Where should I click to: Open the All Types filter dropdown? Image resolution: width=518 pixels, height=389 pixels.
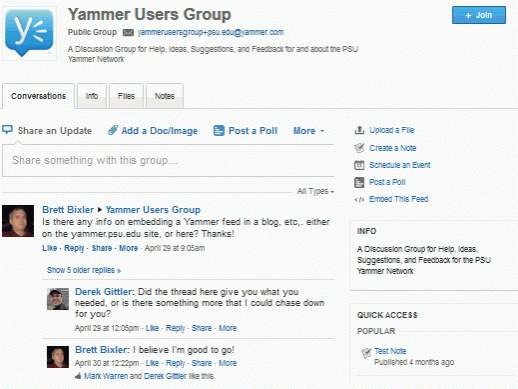[315, 191]
